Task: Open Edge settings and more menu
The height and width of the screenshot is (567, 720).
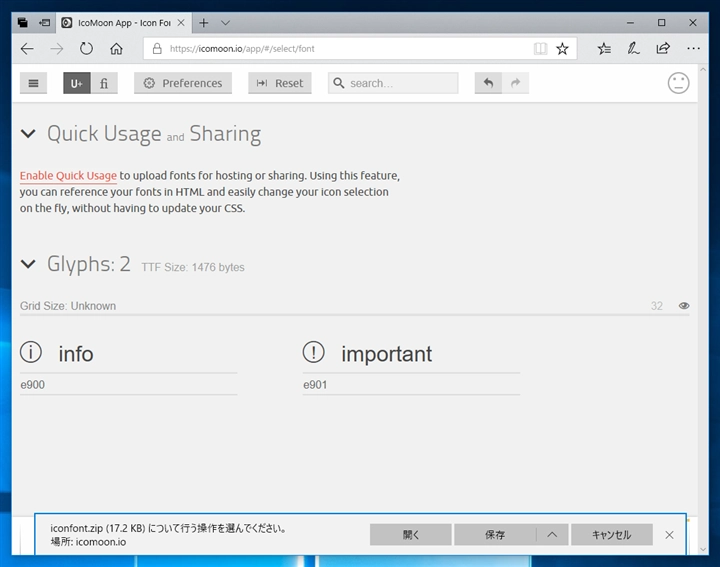Action: [x=693, y=49]
